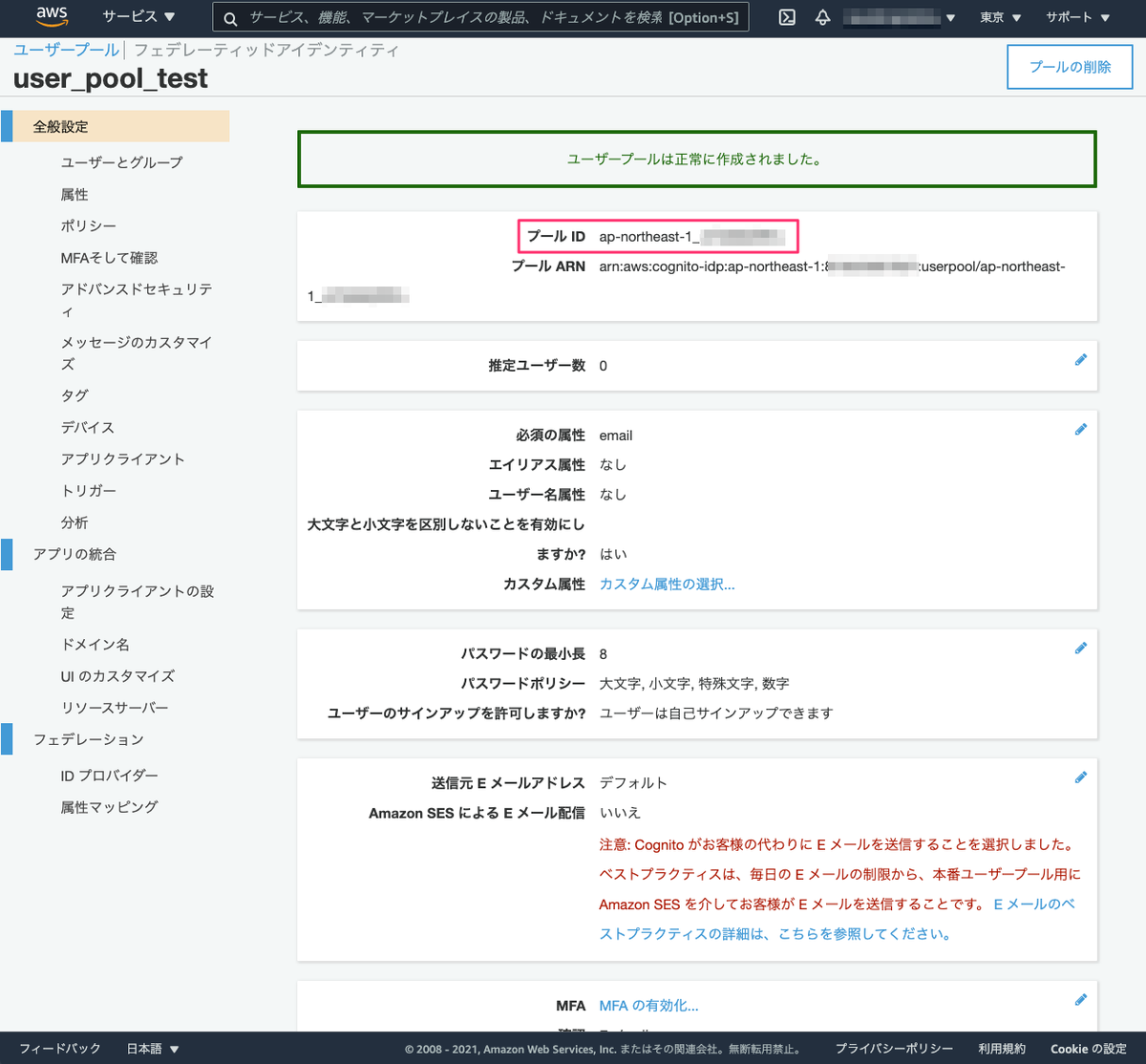This screenshot has width=1146, height=1064.
Task: Open UI のカスタマイズ in sidebar
Action: [117, 675]
